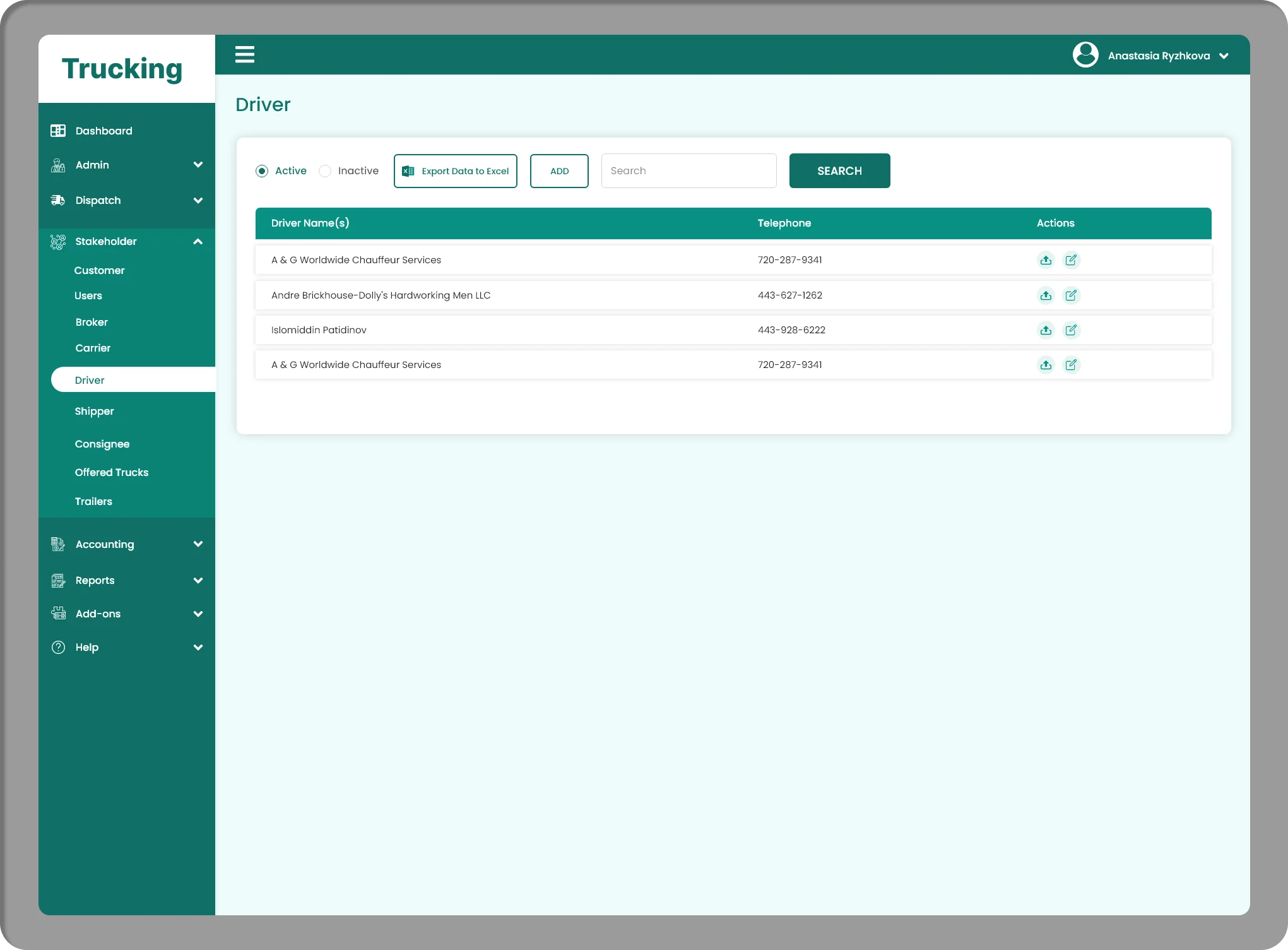
Task: Click the Anastasia Ryzhkova user name
Action: [1159, 56]
